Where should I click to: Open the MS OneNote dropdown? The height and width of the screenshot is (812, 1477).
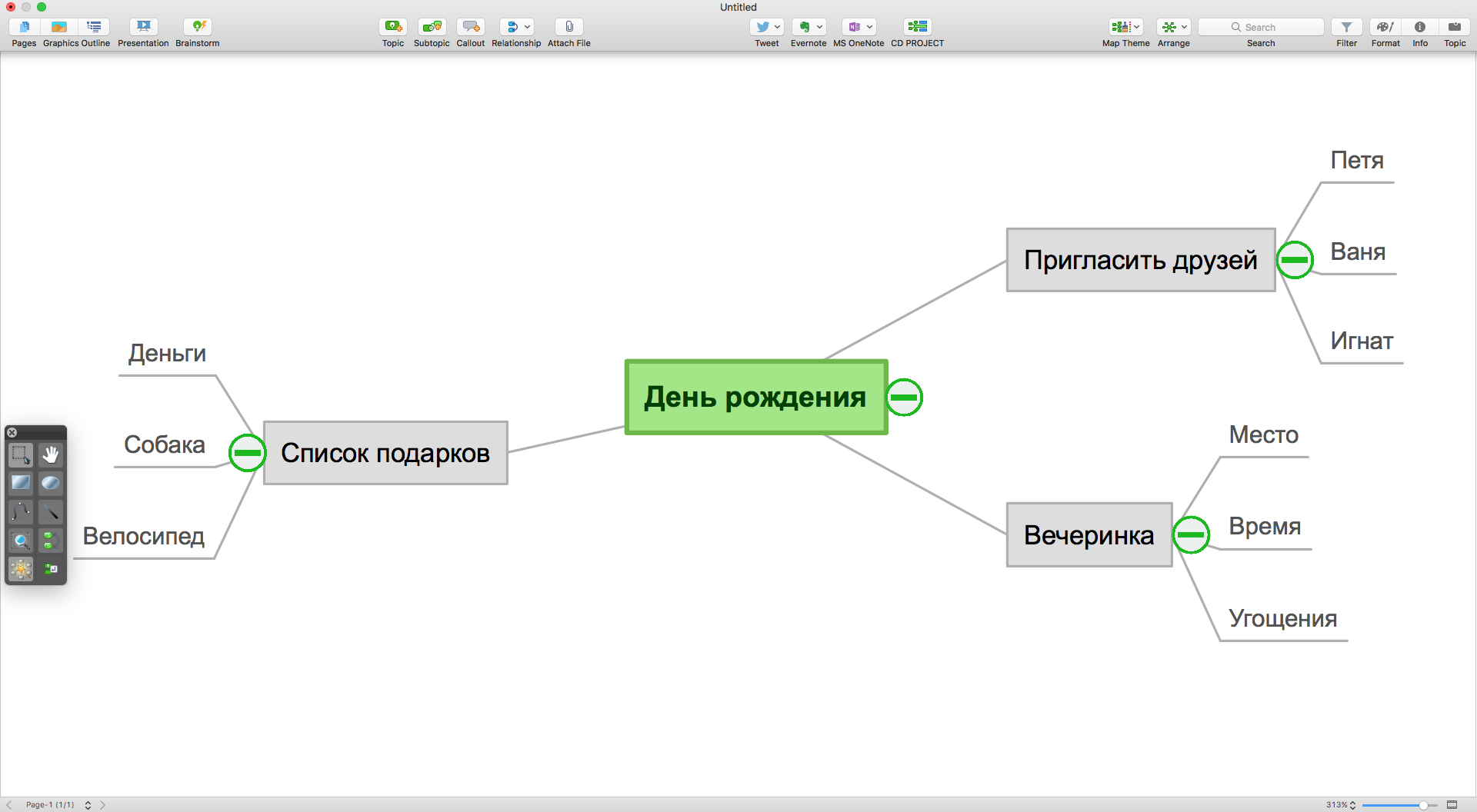click(x=869, y=27)
